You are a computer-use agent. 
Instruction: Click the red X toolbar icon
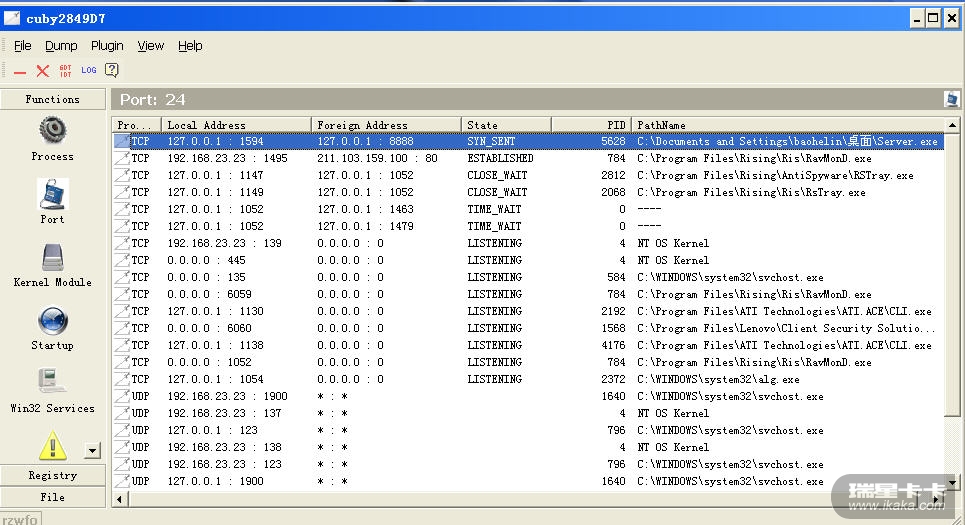[x=42, y=70]
